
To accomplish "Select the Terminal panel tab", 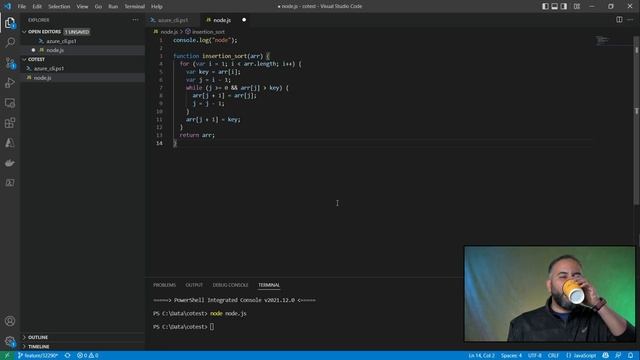I will [x=269, y=285].
